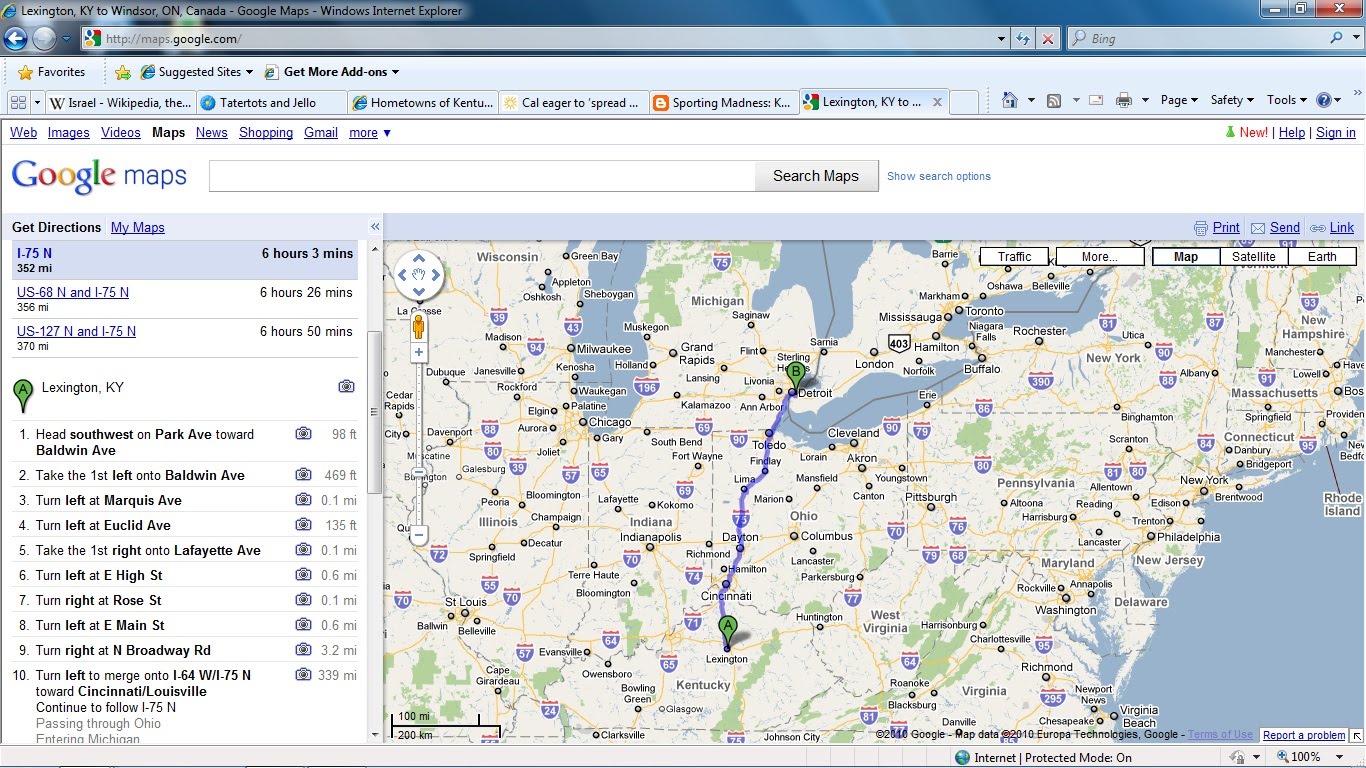Click the map zoom out minus button
1366x768 pixels.
pos(419,536)
